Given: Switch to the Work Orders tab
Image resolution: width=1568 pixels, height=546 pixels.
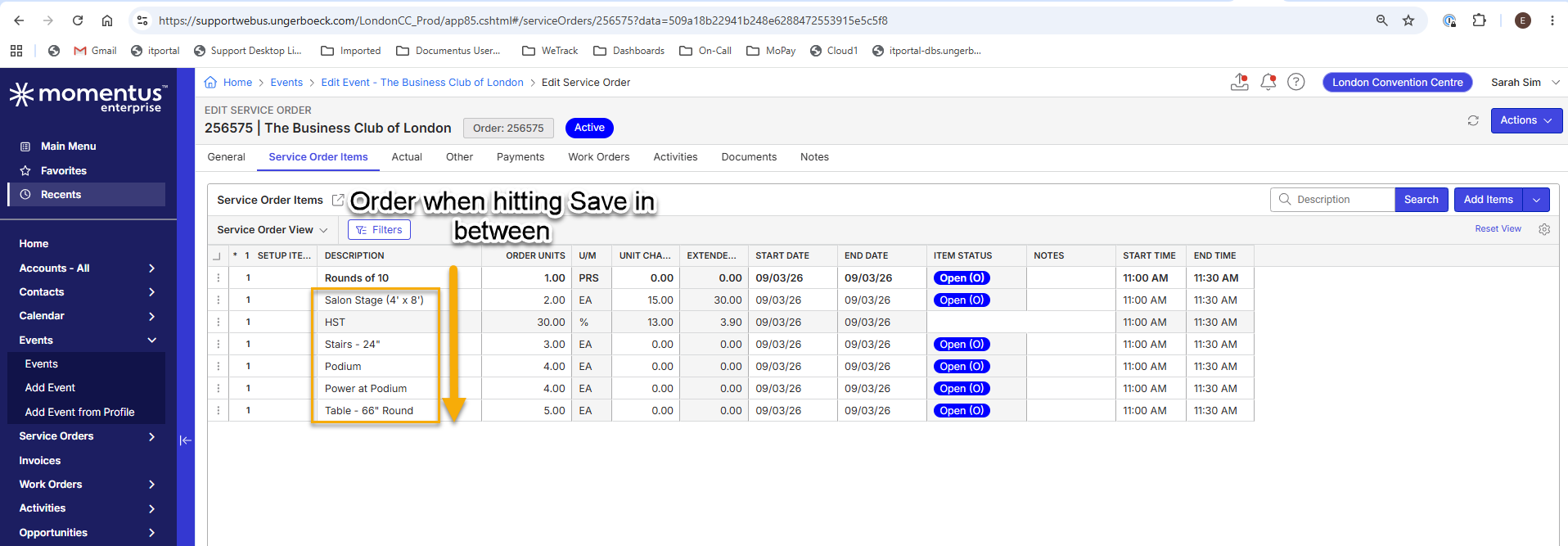Looking at the screenshot, I should tap(599, 157).
